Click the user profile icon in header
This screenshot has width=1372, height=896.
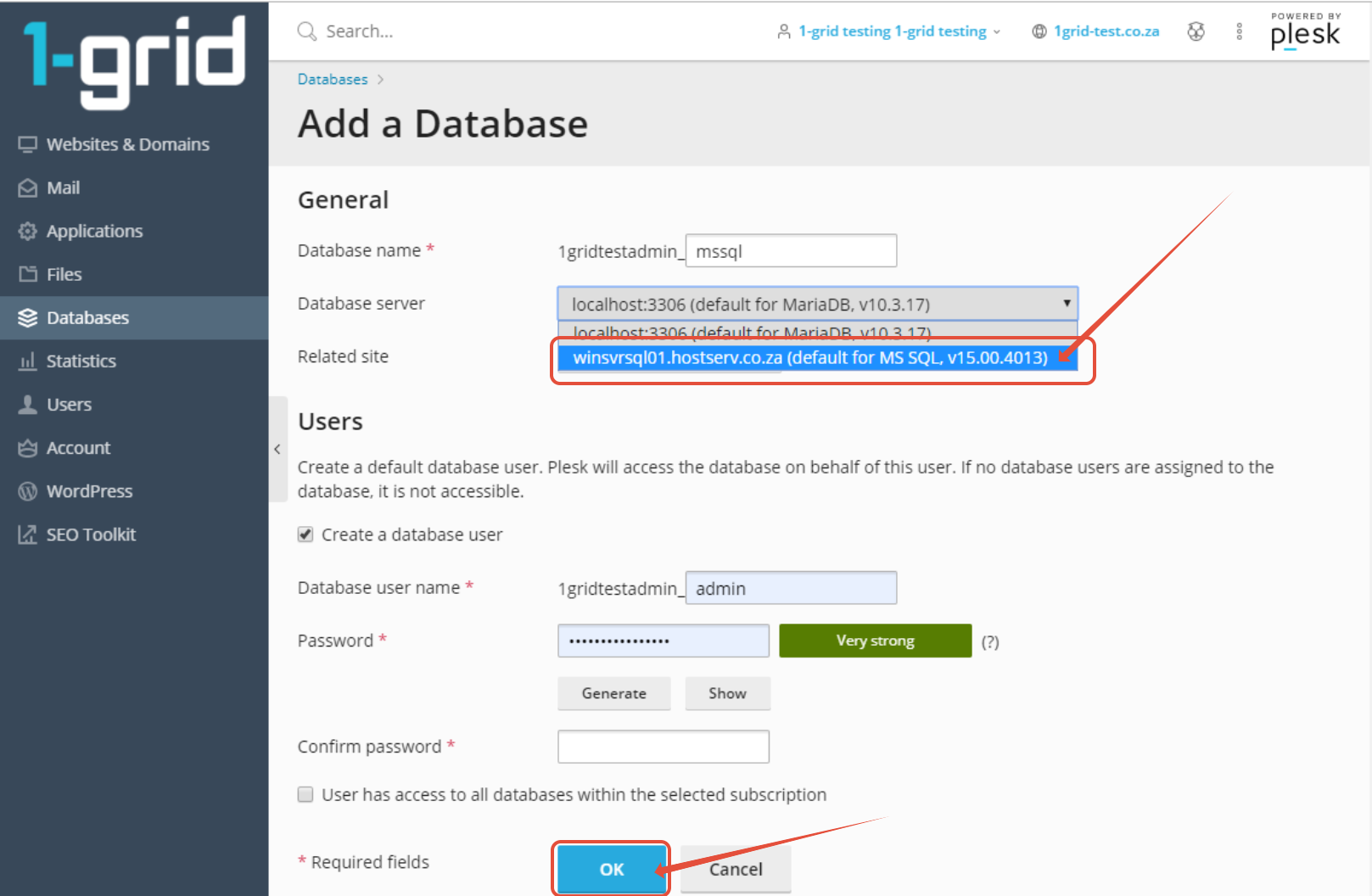pos(784,31)
